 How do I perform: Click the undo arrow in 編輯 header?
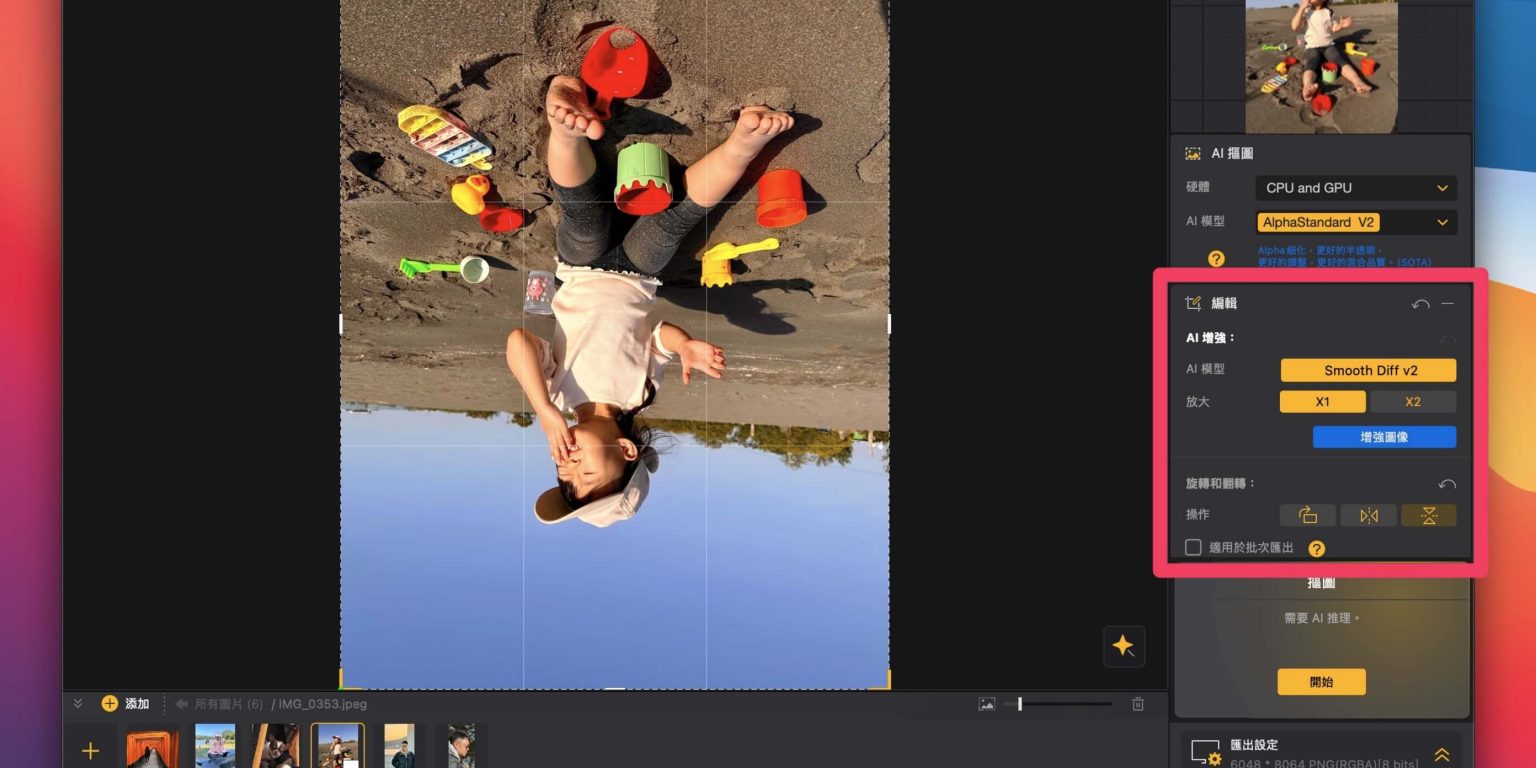click(1420, 304)
